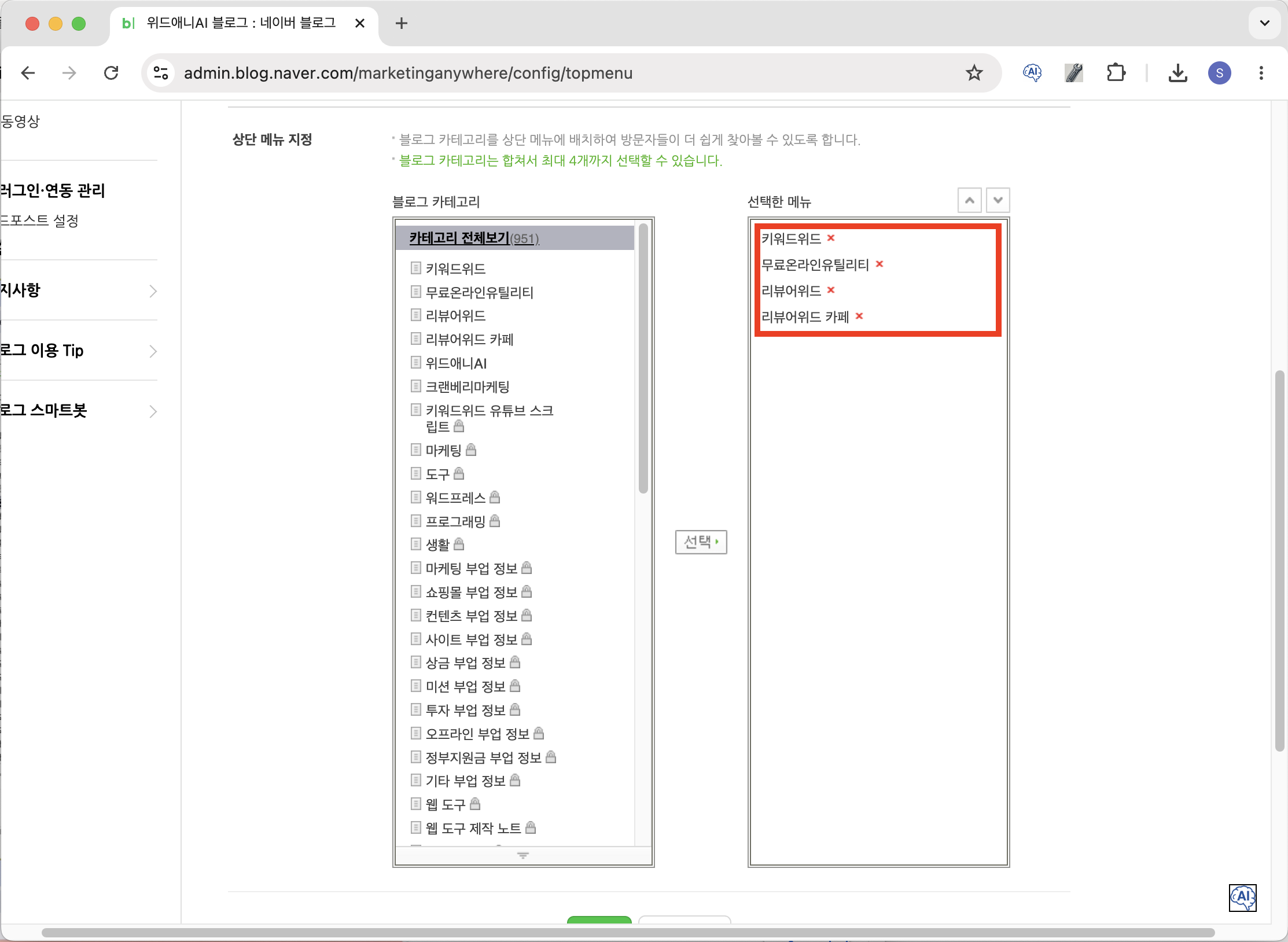1288x942 pixels.
Task: Move selected menu up
Action: [x=970, y=201]
